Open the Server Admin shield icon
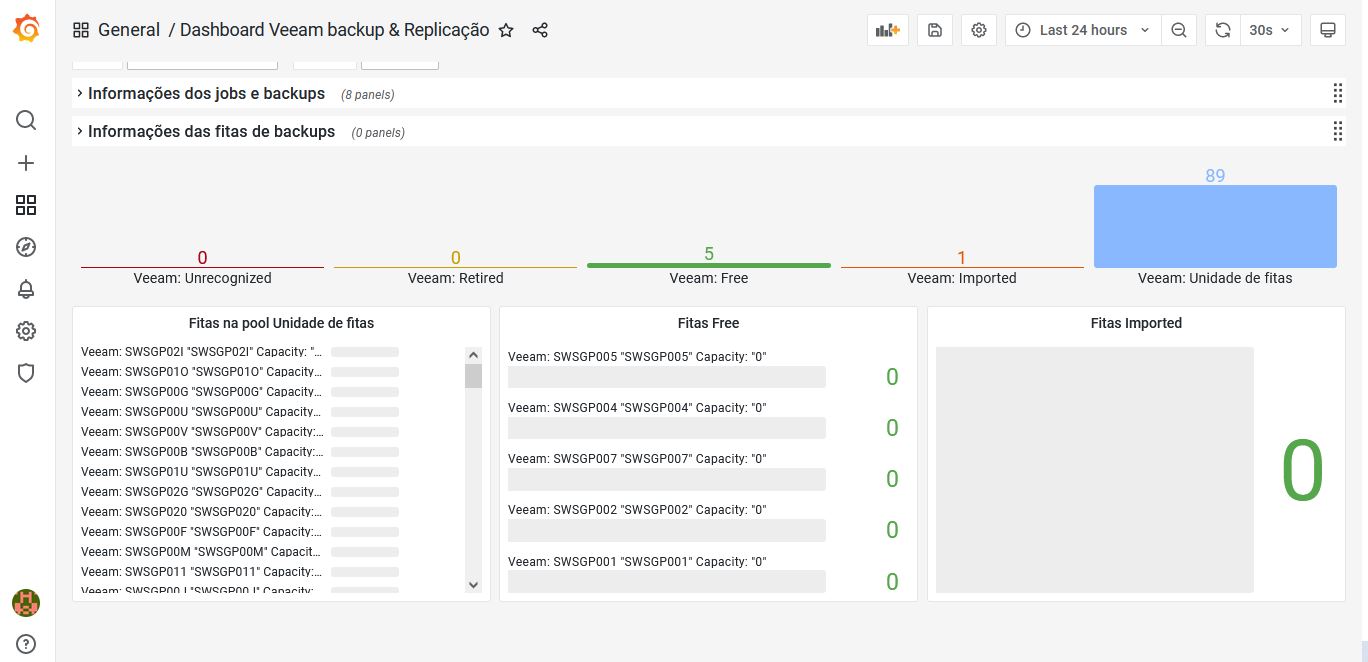1368x662 pixels. coord(27,373)
